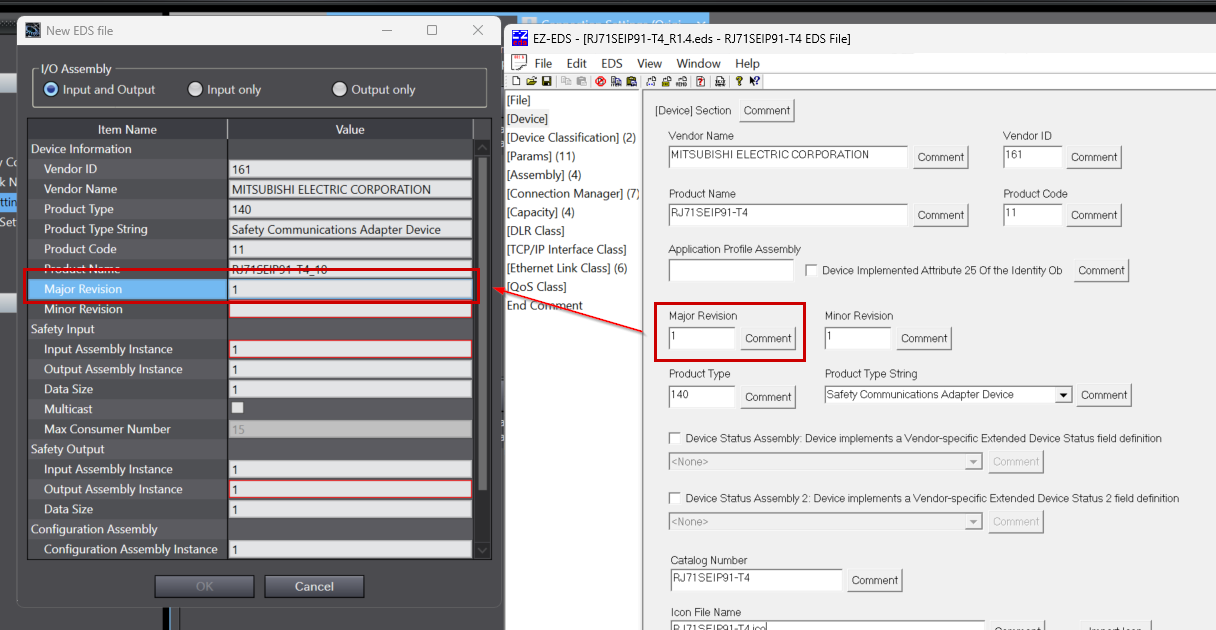Click the empty Minor Revision value field in dialog
The height and width of the screenshot is (630, 1216).
[350, 309]
